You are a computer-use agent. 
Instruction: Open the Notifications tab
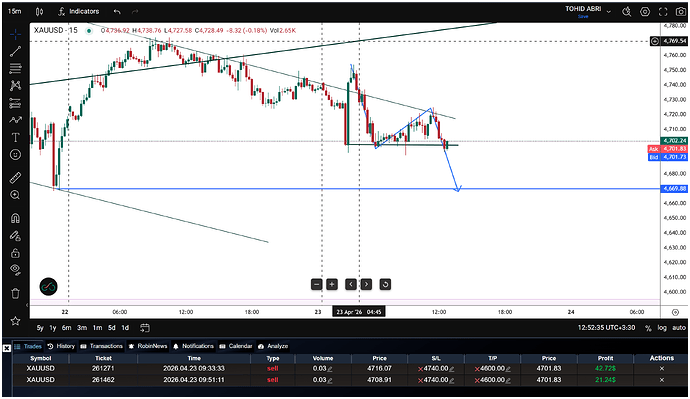(194, 346)
